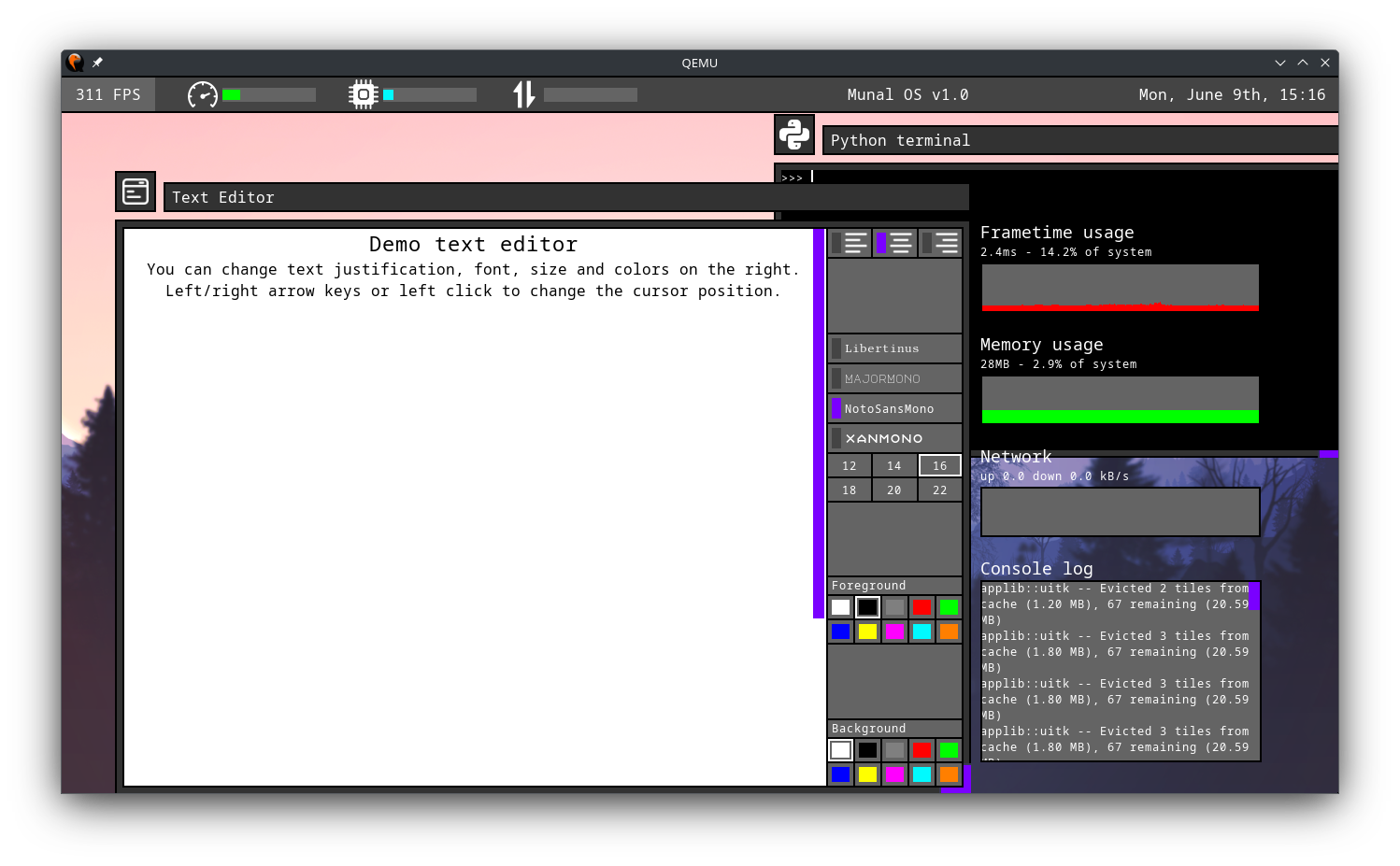1400x866 pixels.
Task: Pick gray background color
Action: click(x=895, y=750)
